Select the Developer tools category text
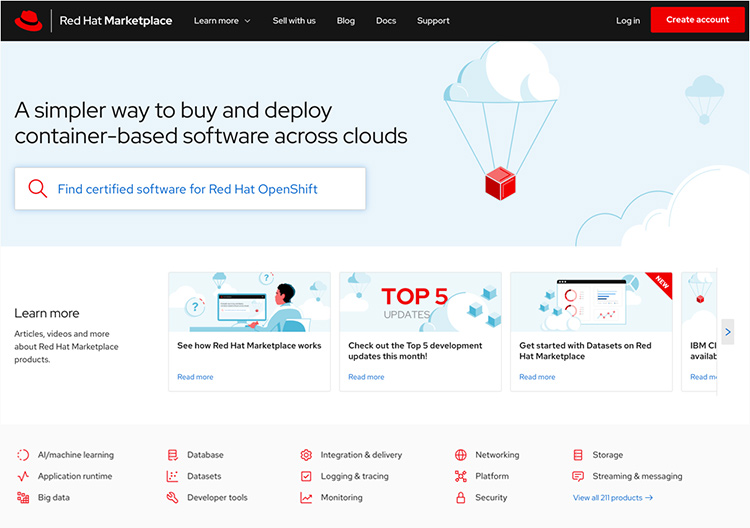This screenshot has height=528, width=750. [217, 497]
